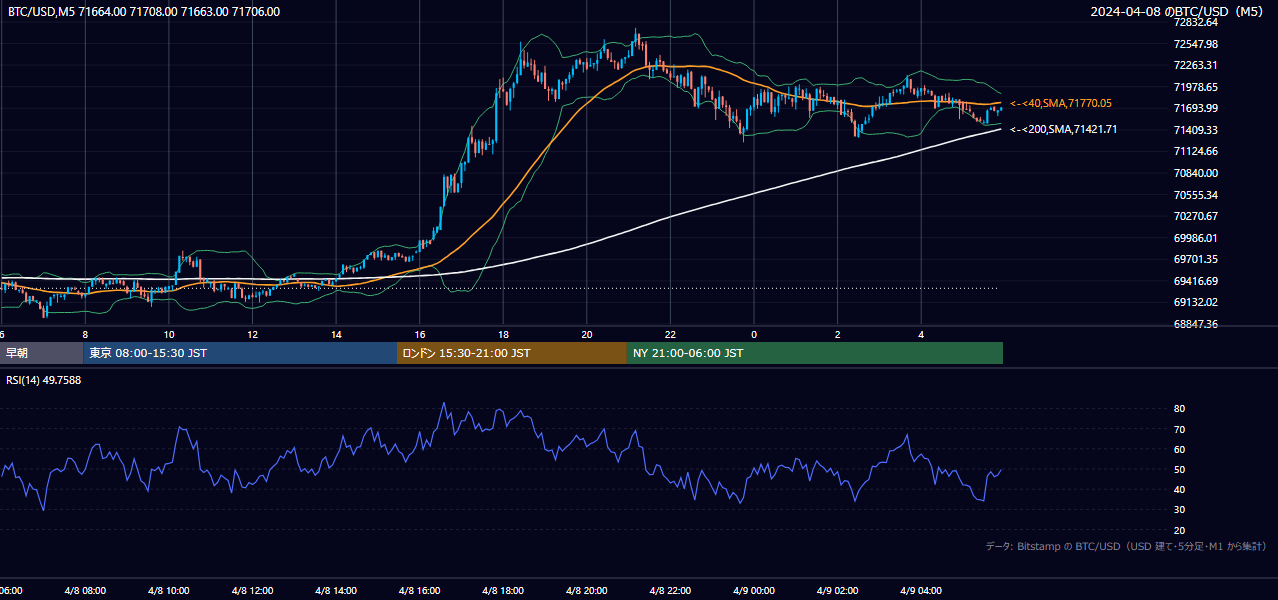Click price axis label 72547.98
This screenshot has height=600, width=1278.
click(x=1195, y=44)
